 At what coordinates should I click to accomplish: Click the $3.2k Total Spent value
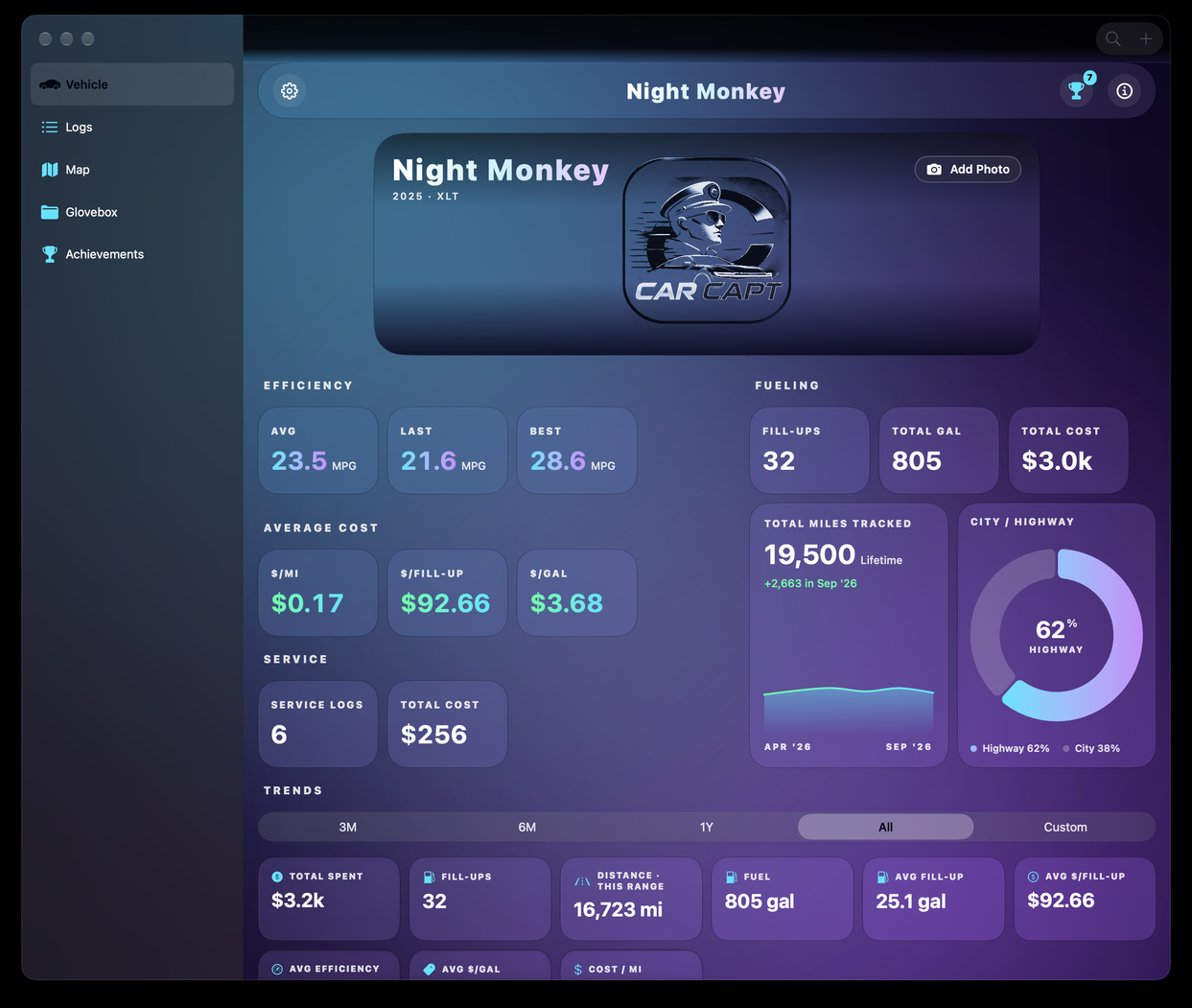click(298, 901)
